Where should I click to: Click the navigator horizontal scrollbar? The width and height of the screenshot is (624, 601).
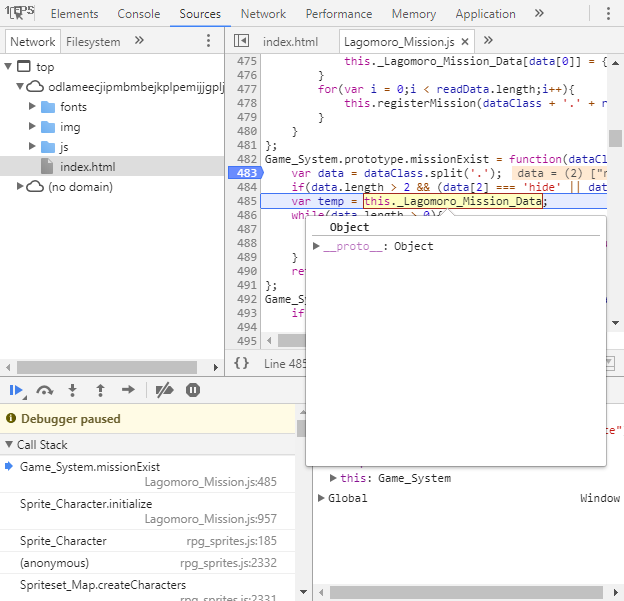tap(107, 367)
